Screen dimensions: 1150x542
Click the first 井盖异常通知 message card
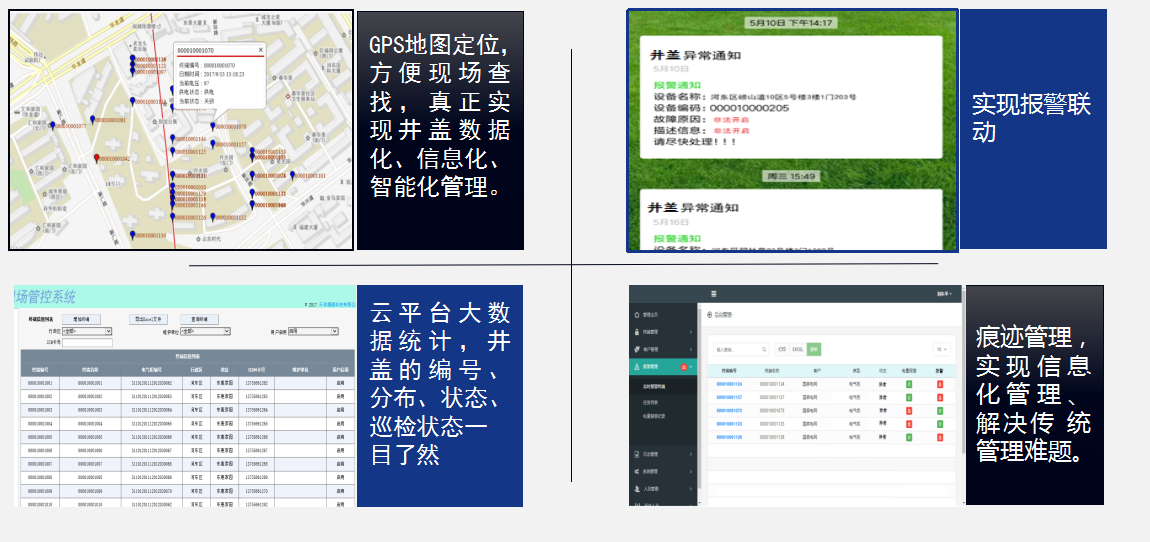[791, 97]
